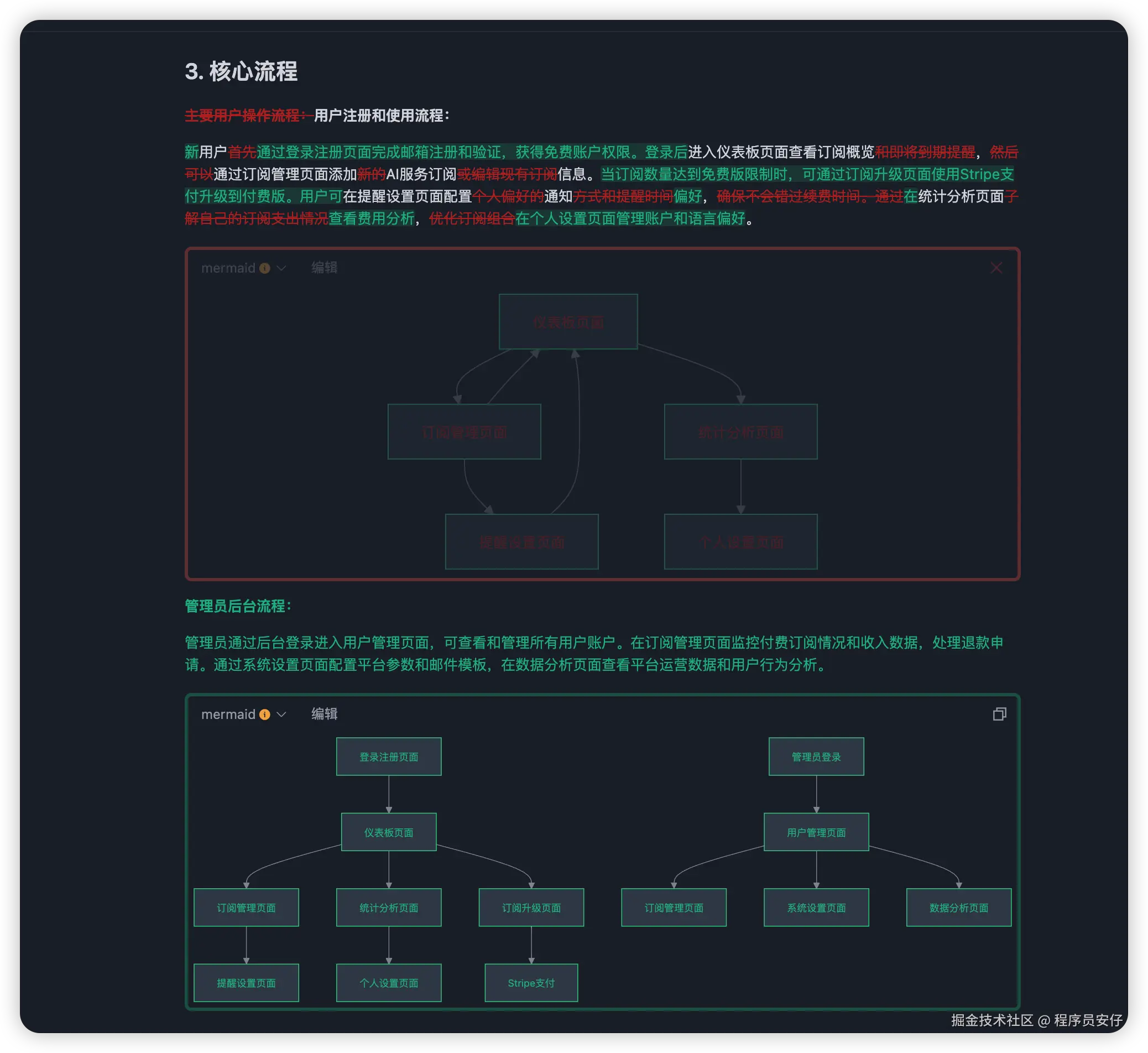1148x1053 pixels.
Task: Click the copy icon in the lower mermaid block
Action: point(999,714)
